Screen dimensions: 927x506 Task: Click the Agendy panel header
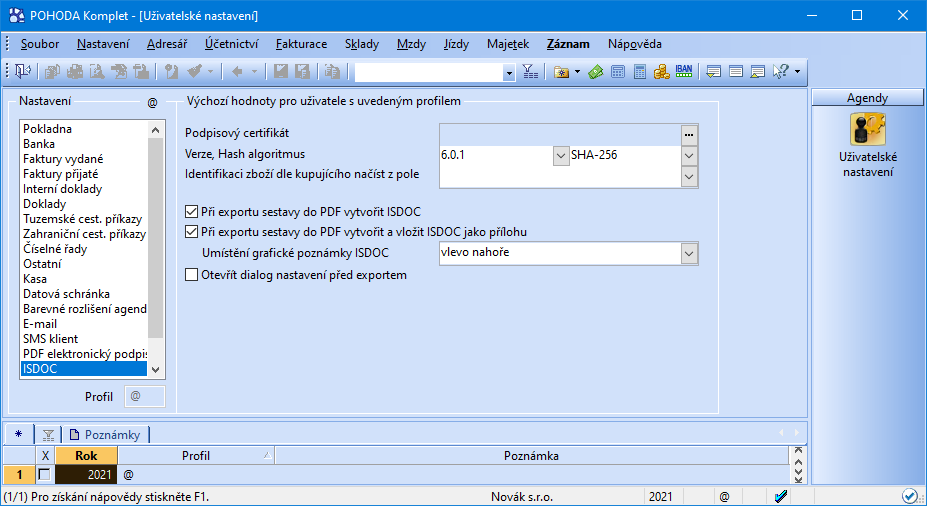(x=867, y=98)
